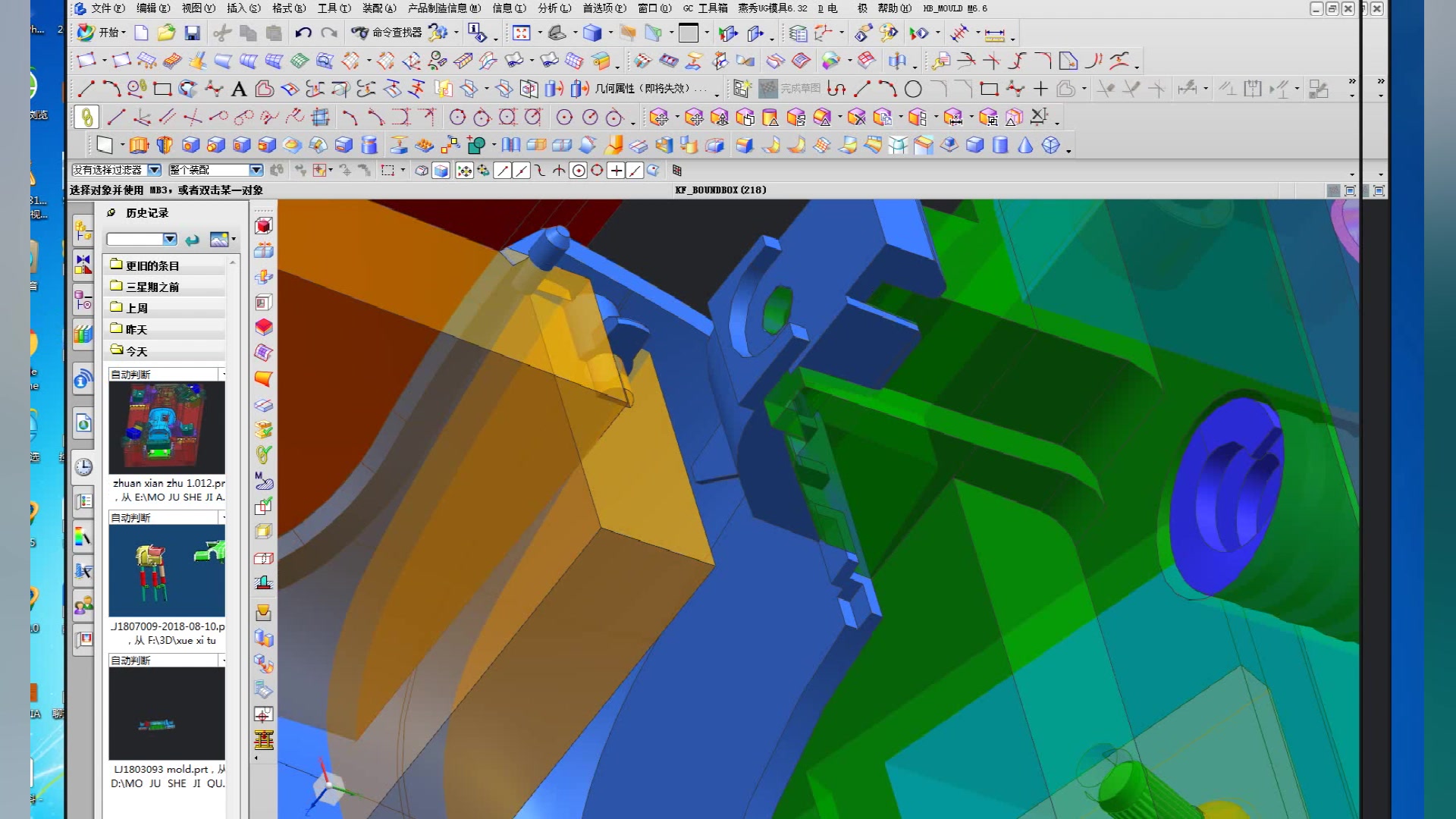Click the Open folder icon
The image size is (1456, 819).
point(167,33)
